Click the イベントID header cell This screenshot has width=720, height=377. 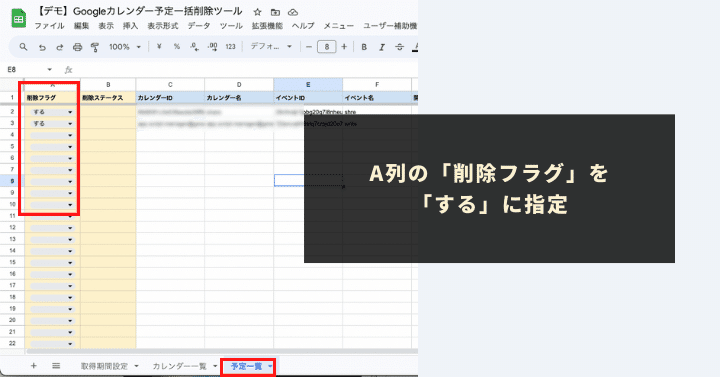(308, 98)
